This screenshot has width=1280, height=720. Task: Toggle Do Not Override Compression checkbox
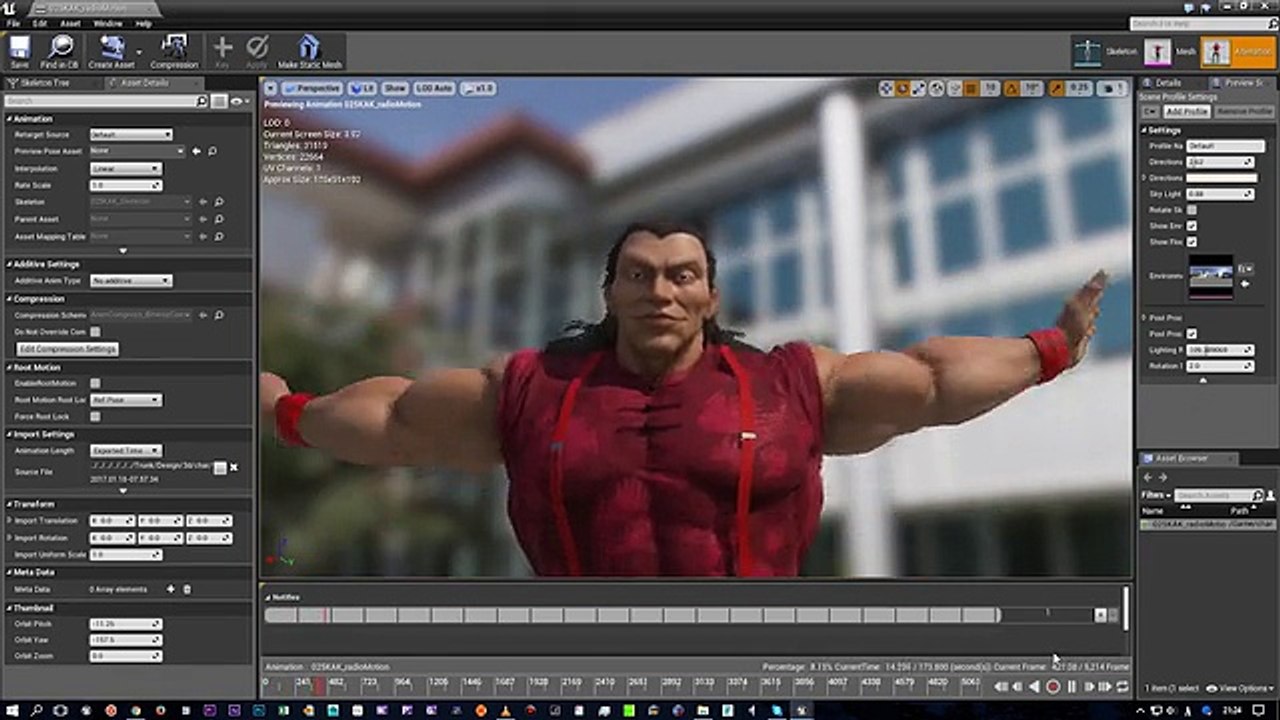pyautogui.click(x=95, y=331)
